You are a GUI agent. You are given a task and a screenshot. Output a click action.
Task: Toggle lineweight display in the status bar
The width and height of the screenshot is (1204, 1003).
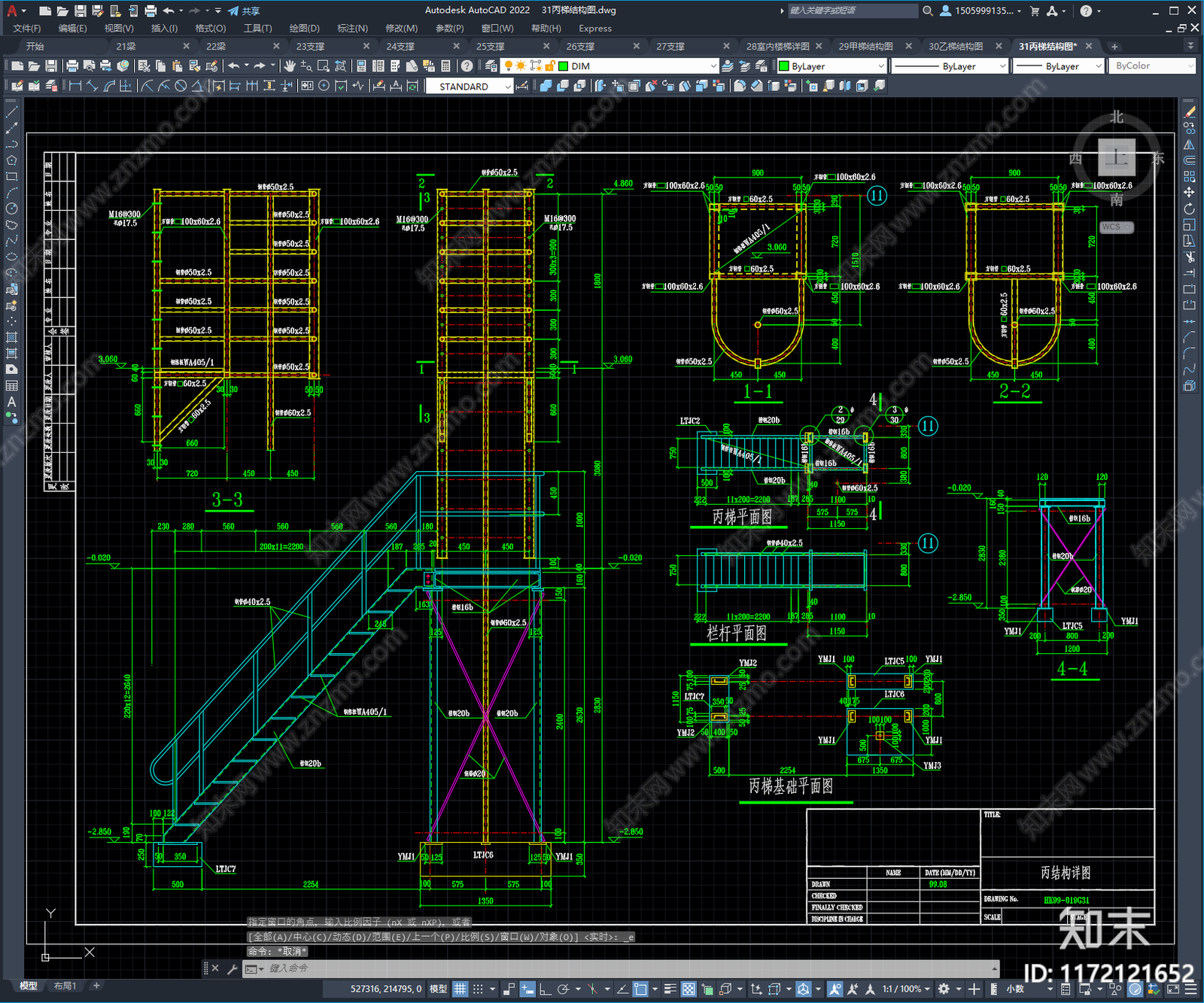click(x=670, y=989)
